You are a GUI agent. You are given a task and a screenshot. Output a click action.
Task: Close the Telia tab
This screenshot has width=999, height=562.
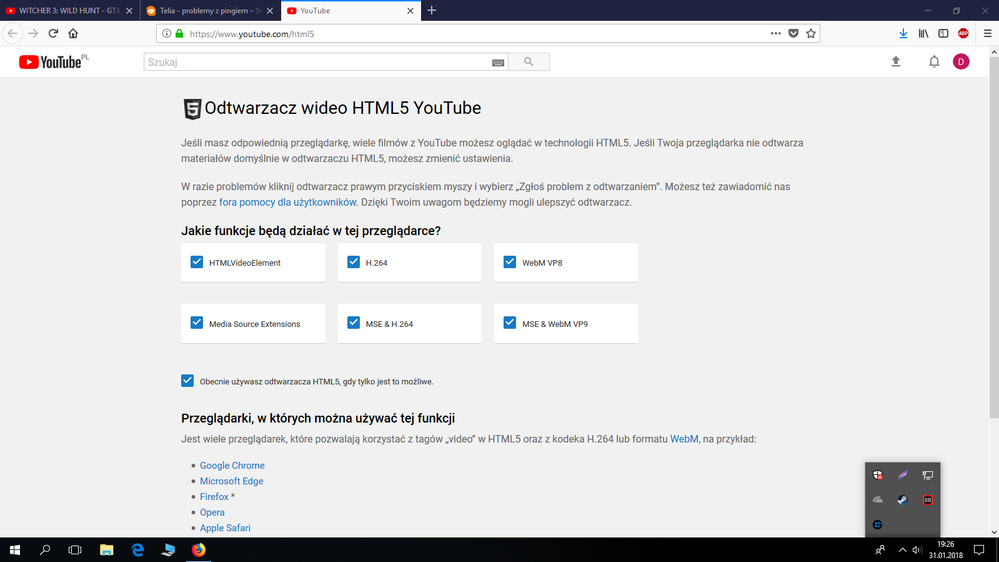pyautogui.click(x=270, y=11)
